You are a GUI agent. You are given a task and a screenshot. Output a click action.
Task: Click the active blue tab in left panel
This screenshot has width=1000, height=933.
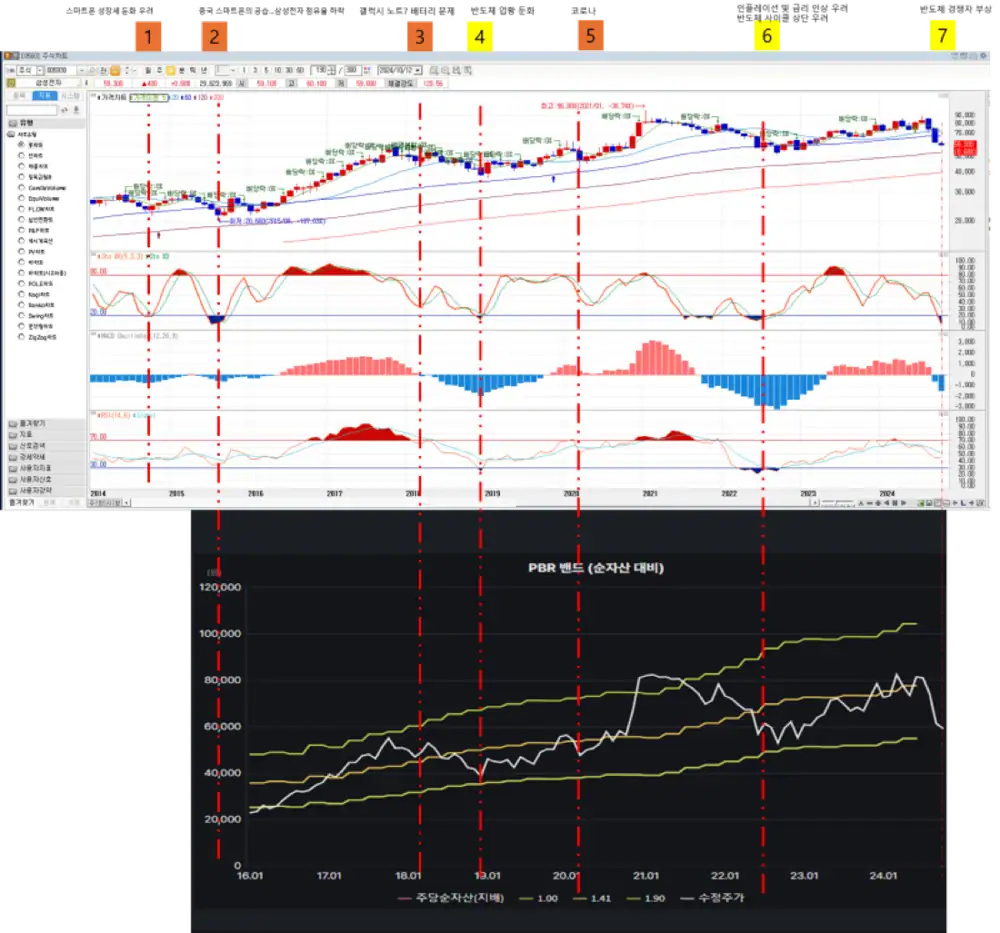click(x=45, y=96)
